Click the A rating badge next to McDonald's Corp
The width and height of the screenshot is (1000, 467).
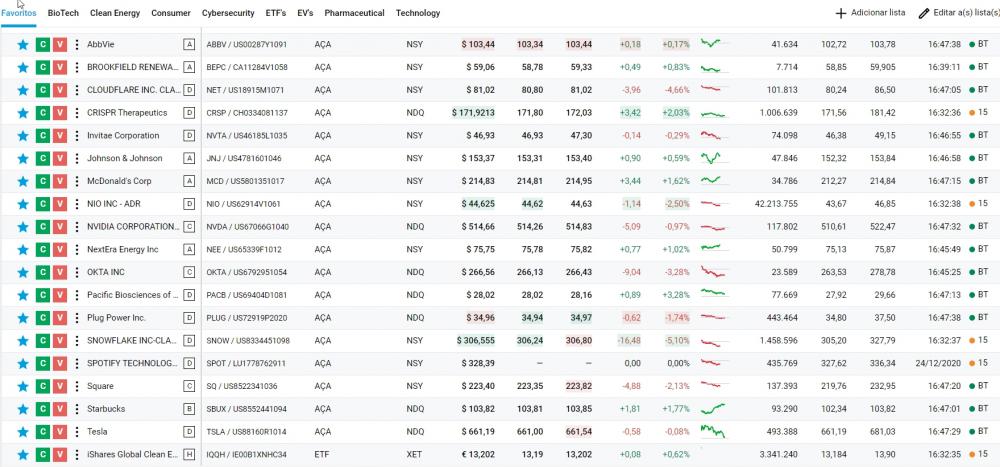pyautogui.click(x=189, y=181)
